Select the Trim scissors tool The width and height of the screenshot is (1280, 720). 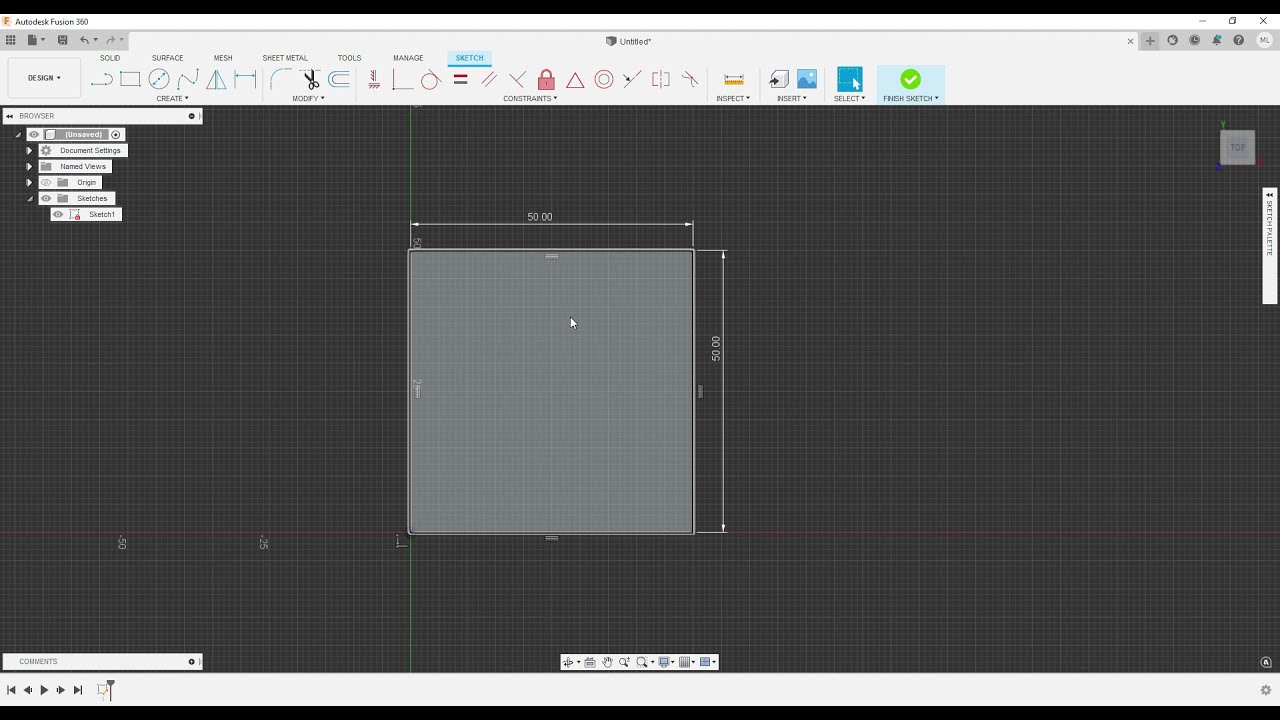pyautogui.click(x=310, y=80)
